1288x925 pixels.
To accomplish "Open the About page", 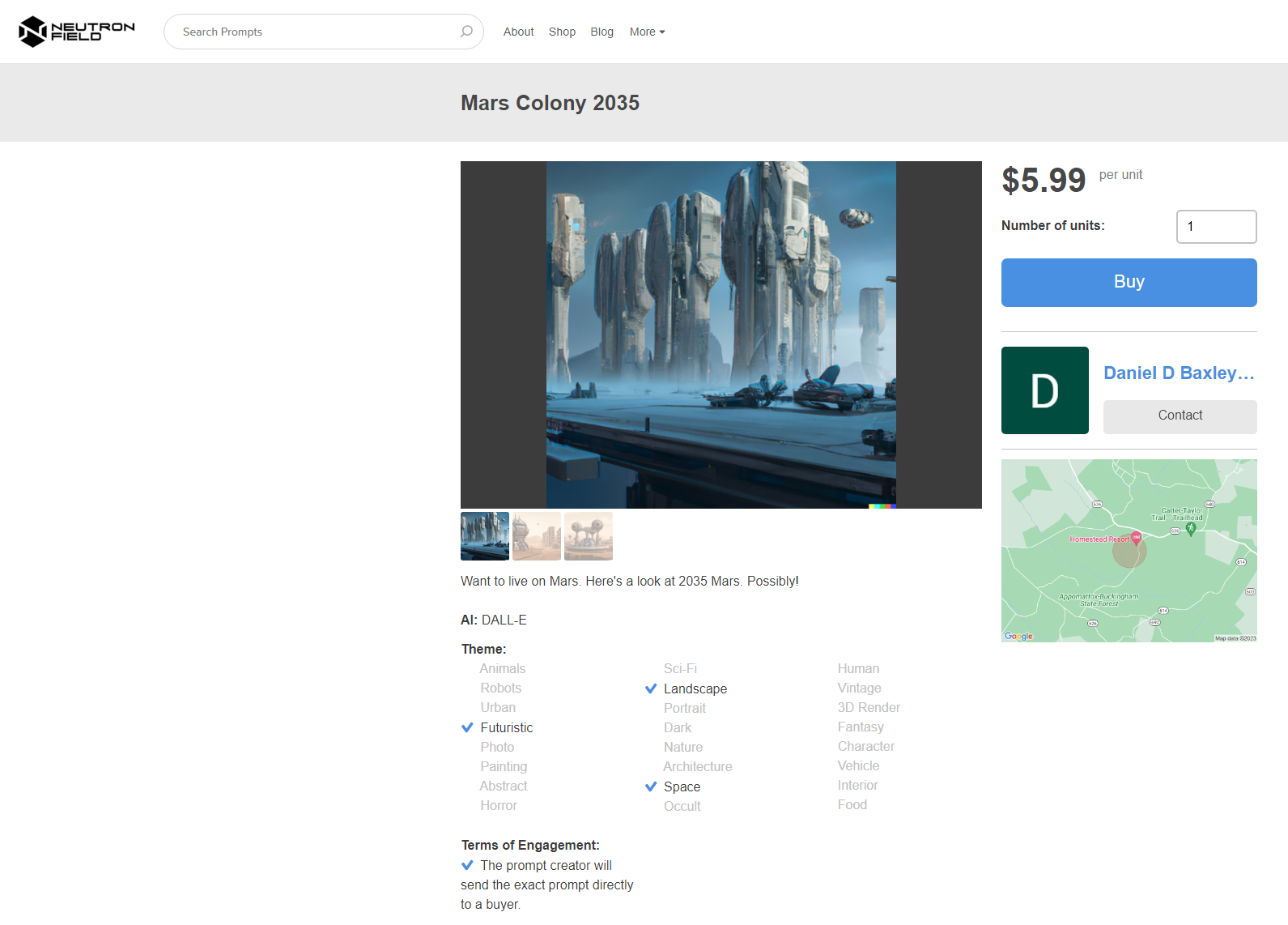I will coord(518,32).
